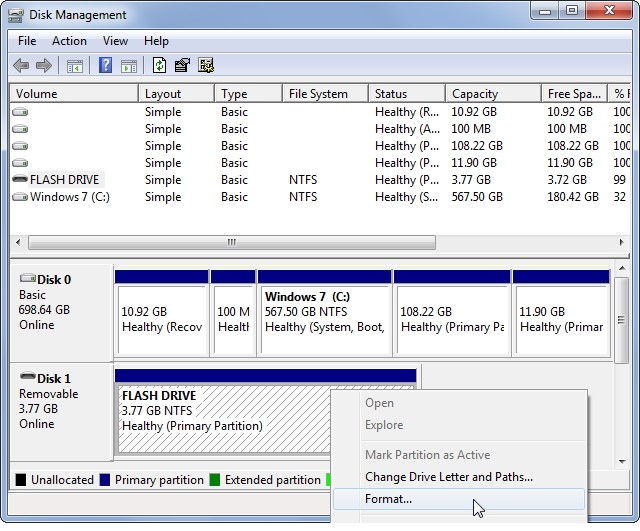Viewport: 640px width, 531px height.
Task: Sort by the Status column header
Action: coord(407,94)
